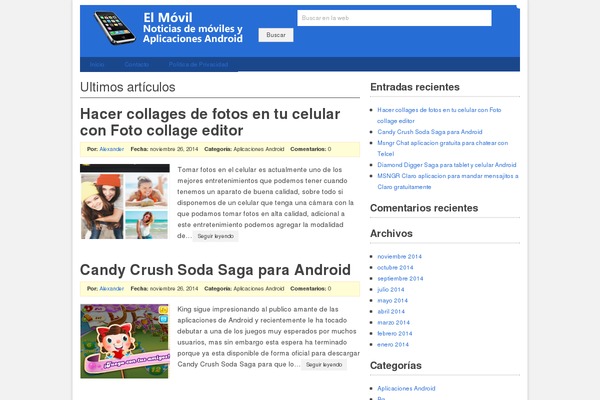
Task: Click 'Seguir leyendo' for the Candy Crush article
Action: click(324, 365)
